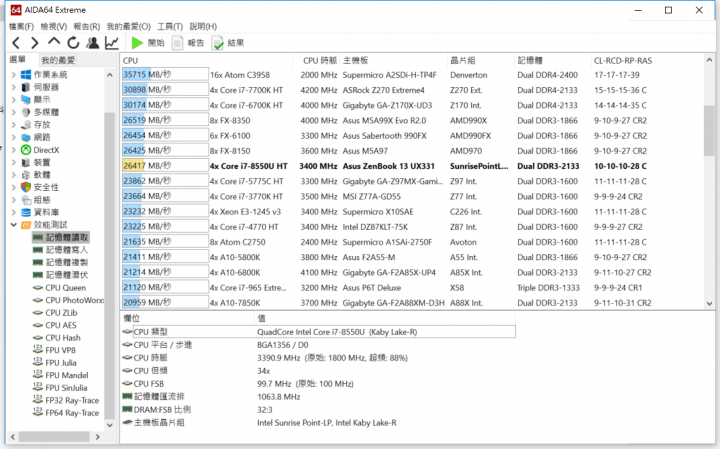Select FP64 Ray-Trace benchmark
720x449 pixels.
(x=66, y=413)
